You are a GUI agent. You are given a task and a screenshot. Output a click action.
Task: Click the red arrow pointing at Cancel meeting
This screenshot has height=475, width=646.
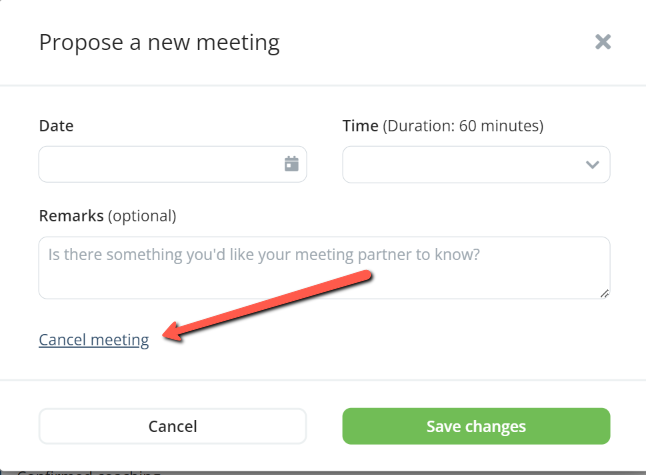pyautogui.click(x=268, y=305)
